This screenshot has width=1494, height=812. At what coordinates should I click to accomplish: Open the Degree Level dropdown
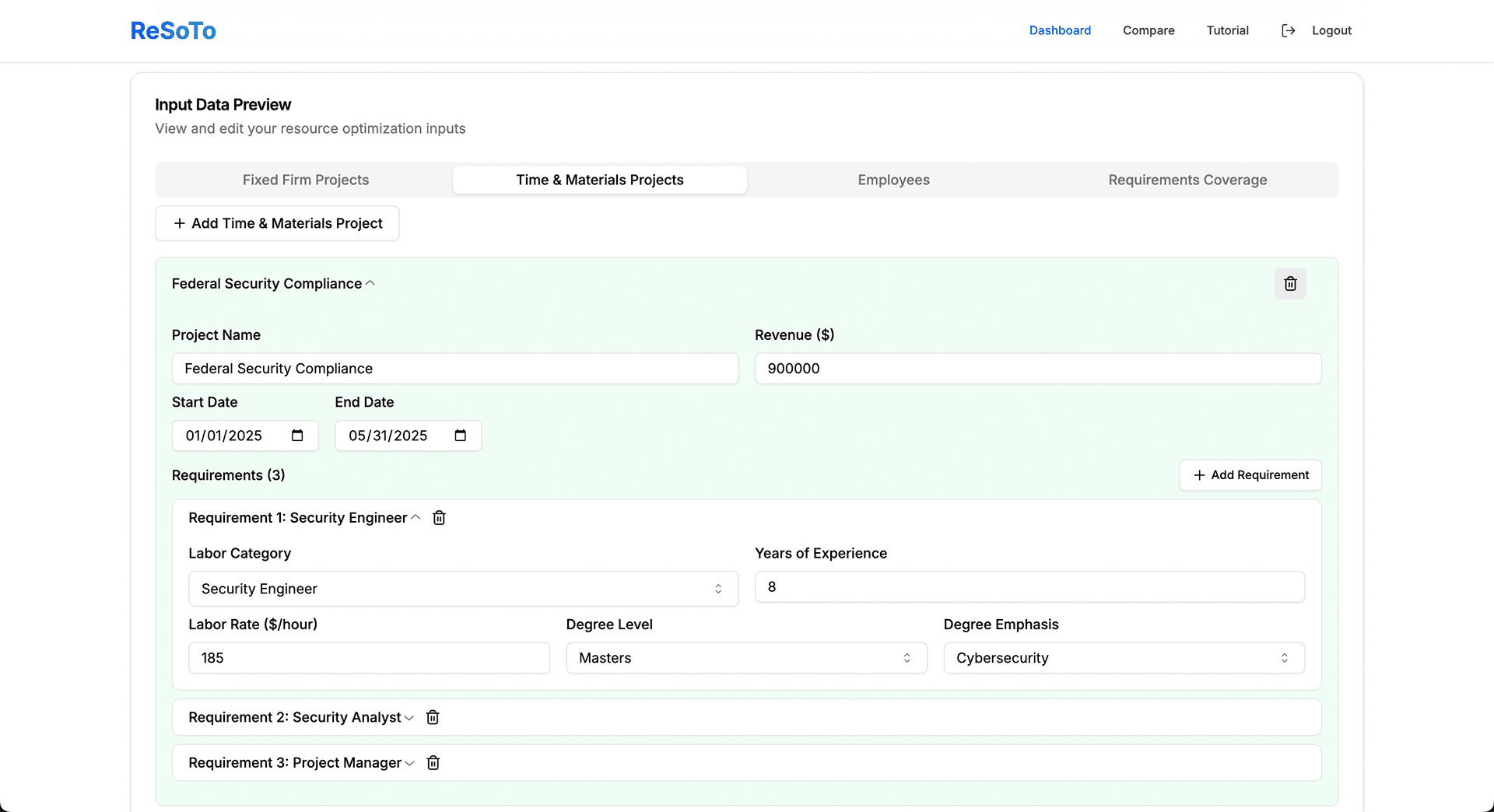(x=745, y=658)
